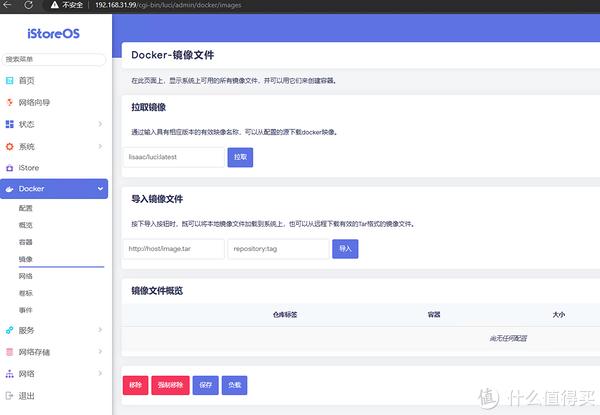Focus the lisaac/luci:latest image name field

click(x=174, y=157)
